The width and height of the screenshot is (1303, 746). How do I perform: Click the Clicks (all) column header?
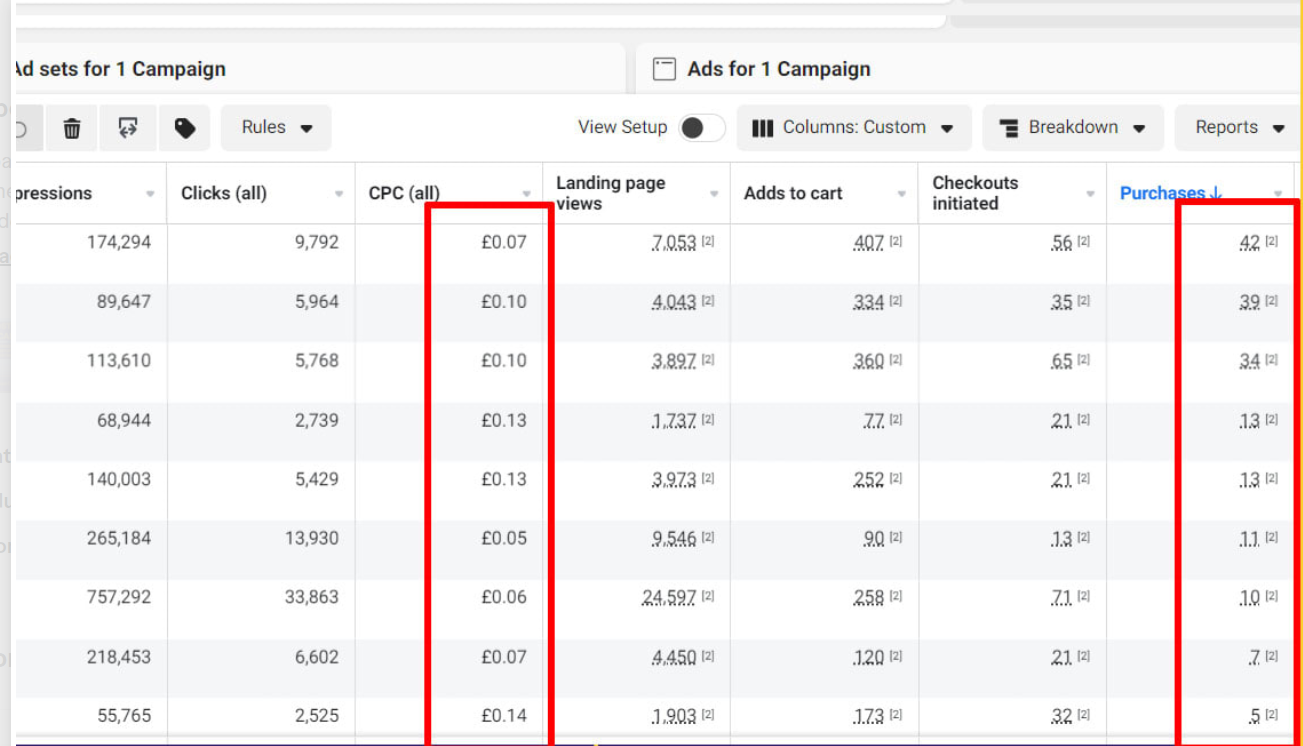tap(224, 194)
